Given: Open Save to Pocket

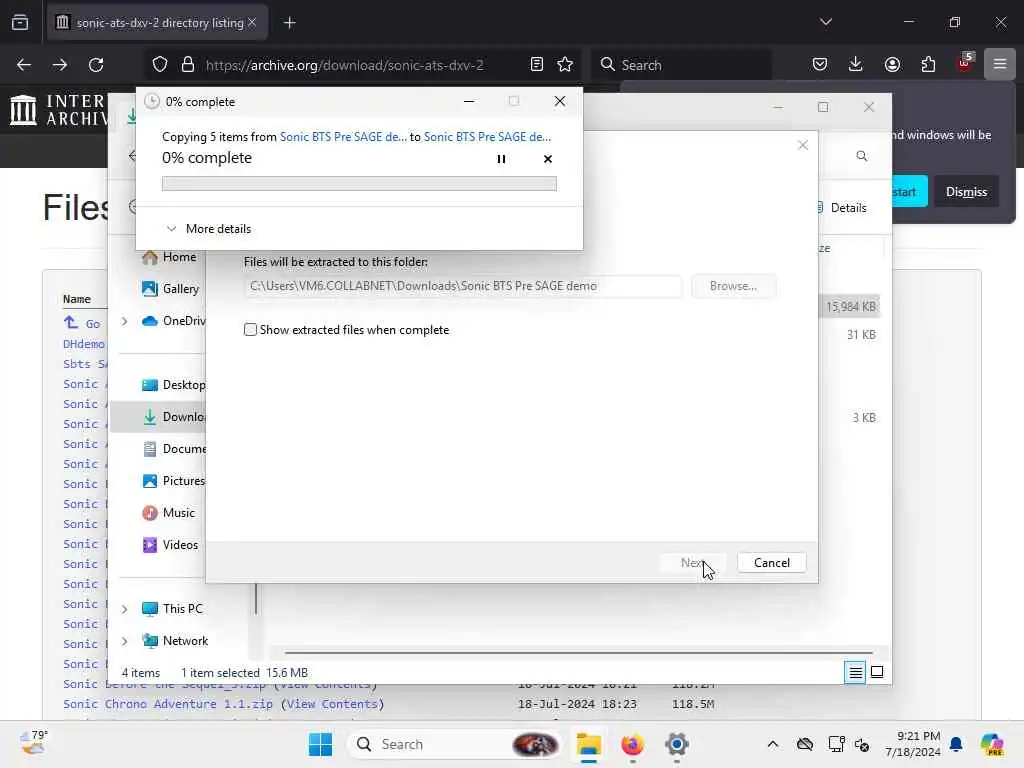Looking at the screenshot, I should [x=820, y=65].
